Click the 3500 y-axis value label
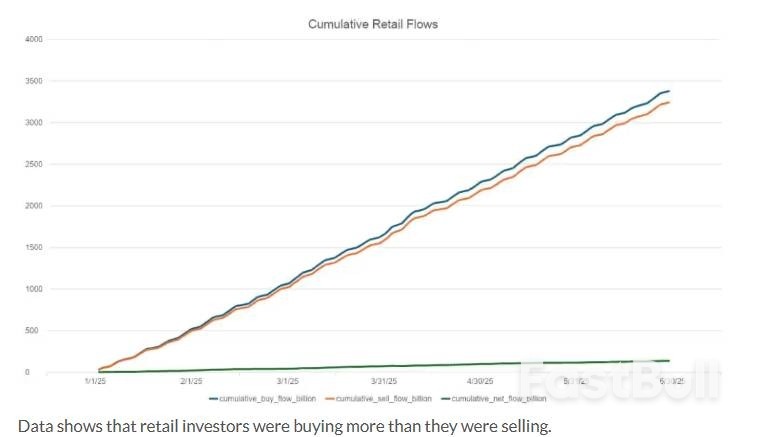Image resolution: width=768 pixels, height=437 pixels. pyautogui.click(x=34, y=81)
